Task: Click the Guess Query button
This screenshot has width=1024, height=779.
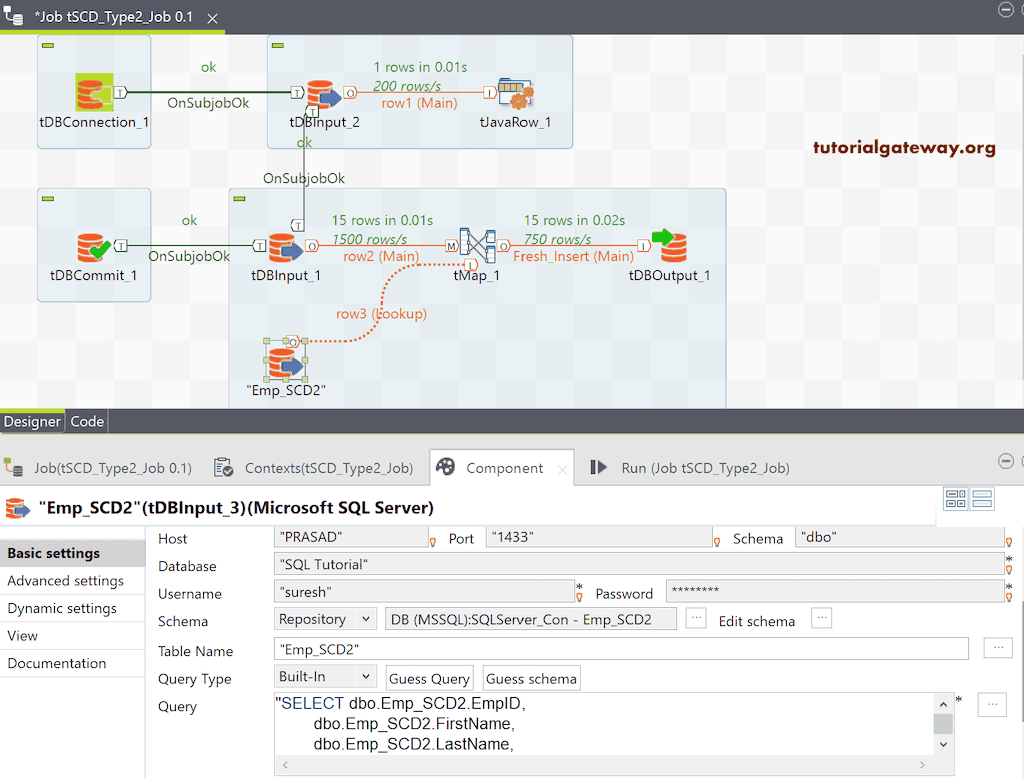Action: click(x=429, y=678)
